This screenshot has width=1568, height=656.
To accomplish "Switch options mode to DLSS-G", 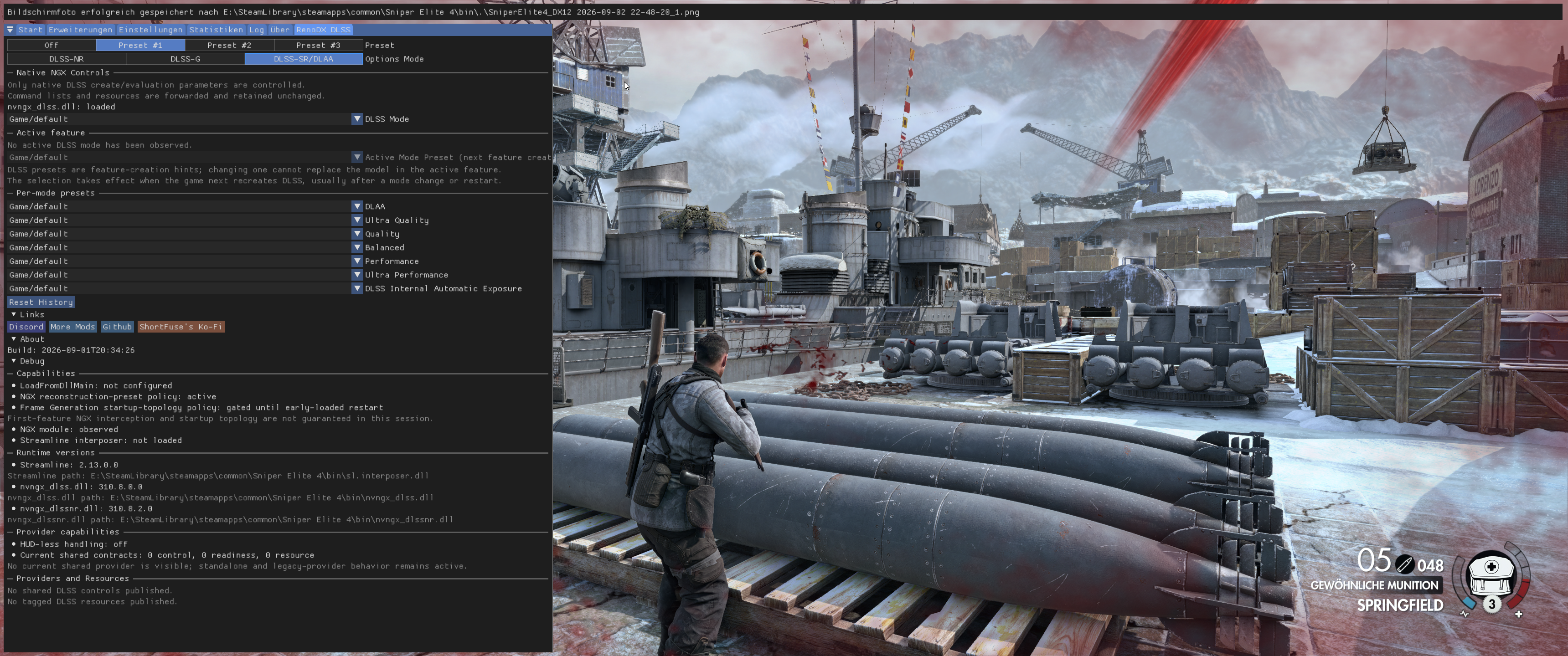I will pyautogui.click(x=185, y=59).
